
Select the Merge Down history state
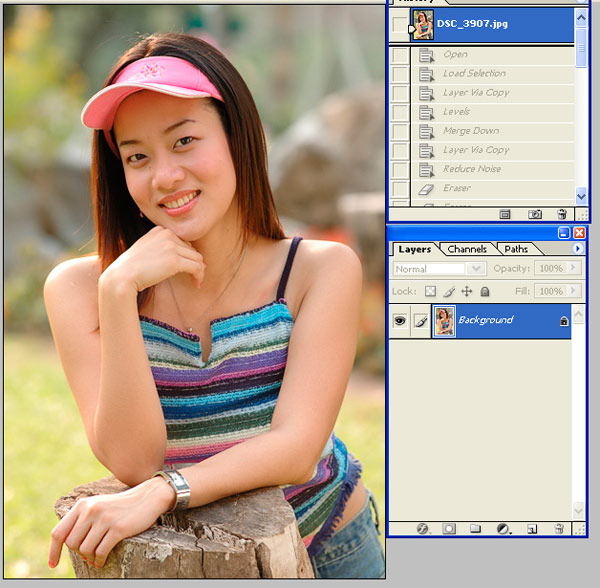point(493,132)
